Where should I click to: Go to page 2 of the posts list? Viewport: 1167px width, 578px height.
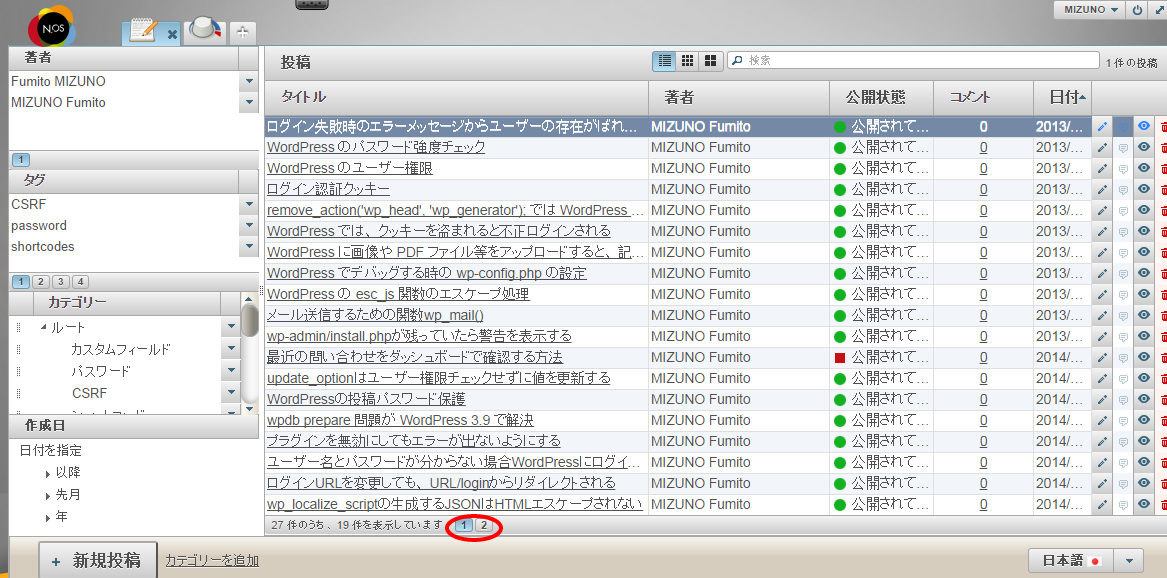tap(484, 526)
